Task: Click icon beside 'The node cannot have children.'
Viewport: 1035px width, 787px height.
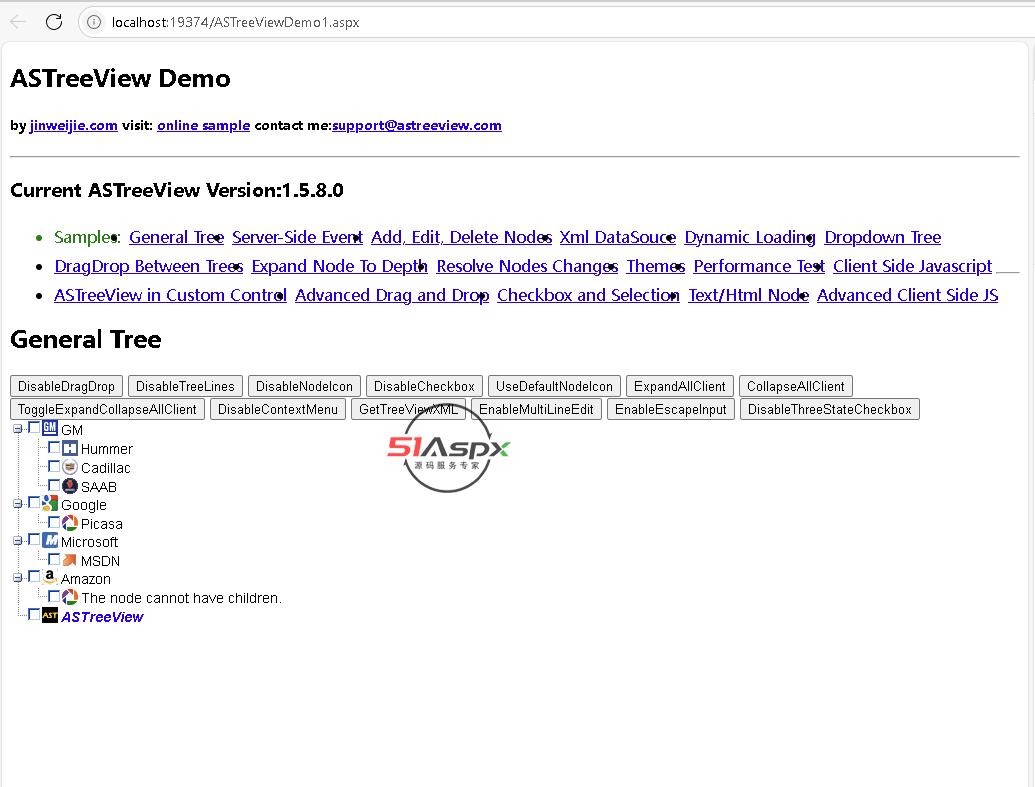Action: (x=70, y=597)
